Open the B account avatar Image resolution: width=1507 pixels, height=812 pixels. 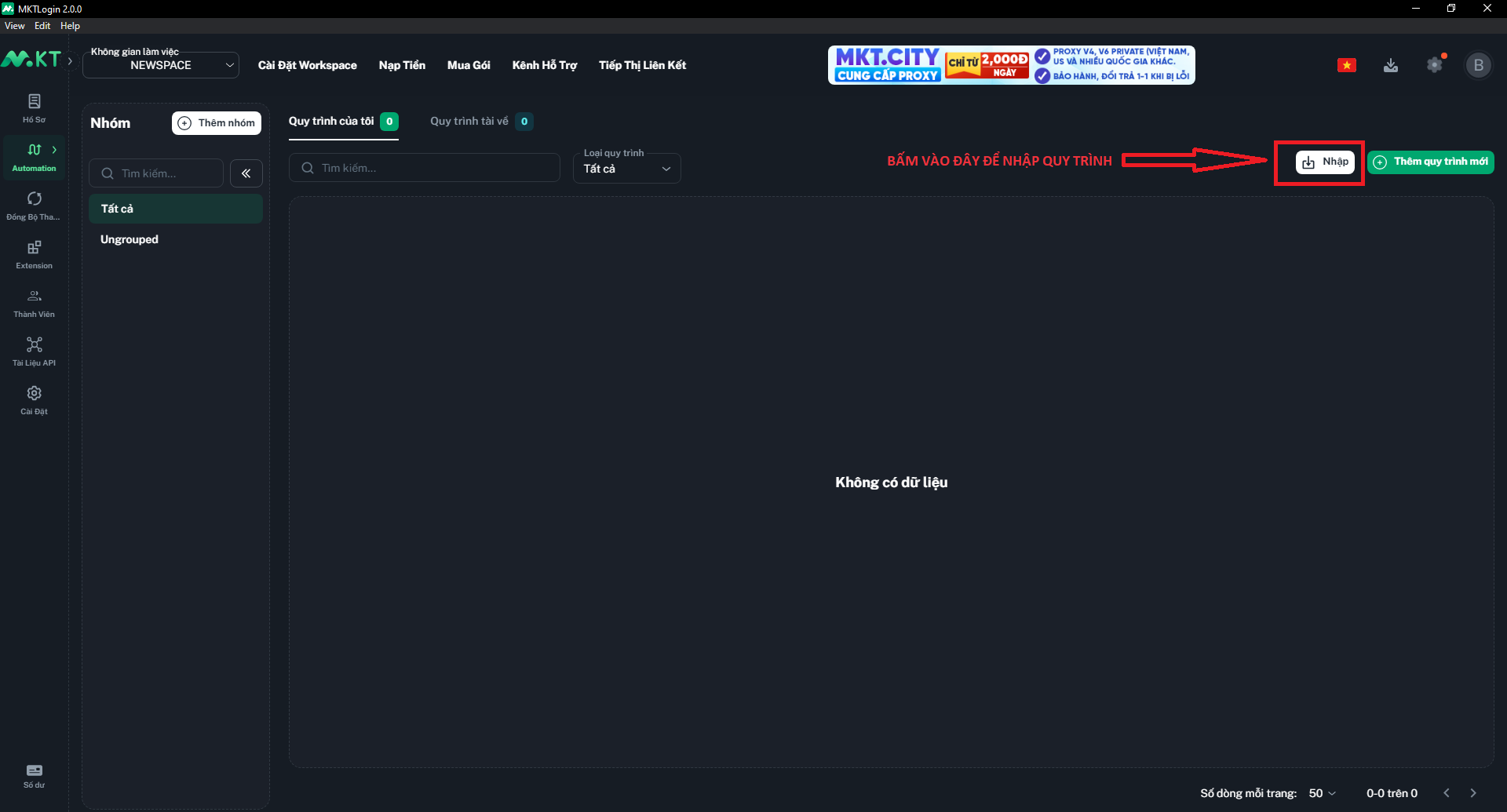(1479, 65)
